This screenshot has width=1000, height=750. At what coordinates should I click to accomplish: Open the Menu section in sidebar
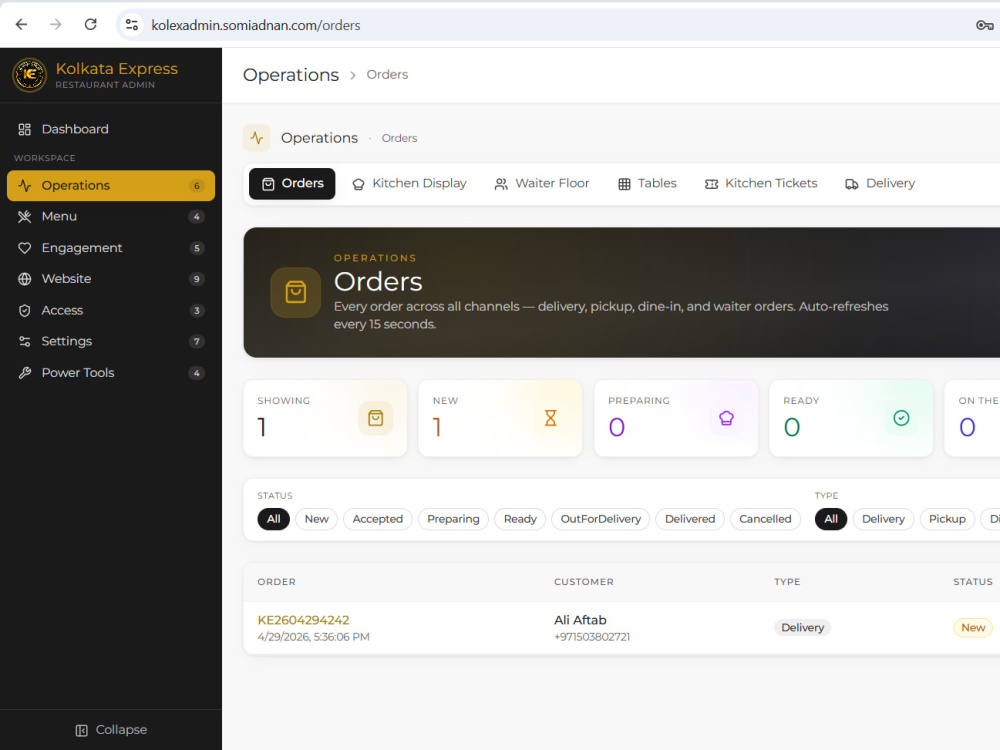(x=111, y=216)
